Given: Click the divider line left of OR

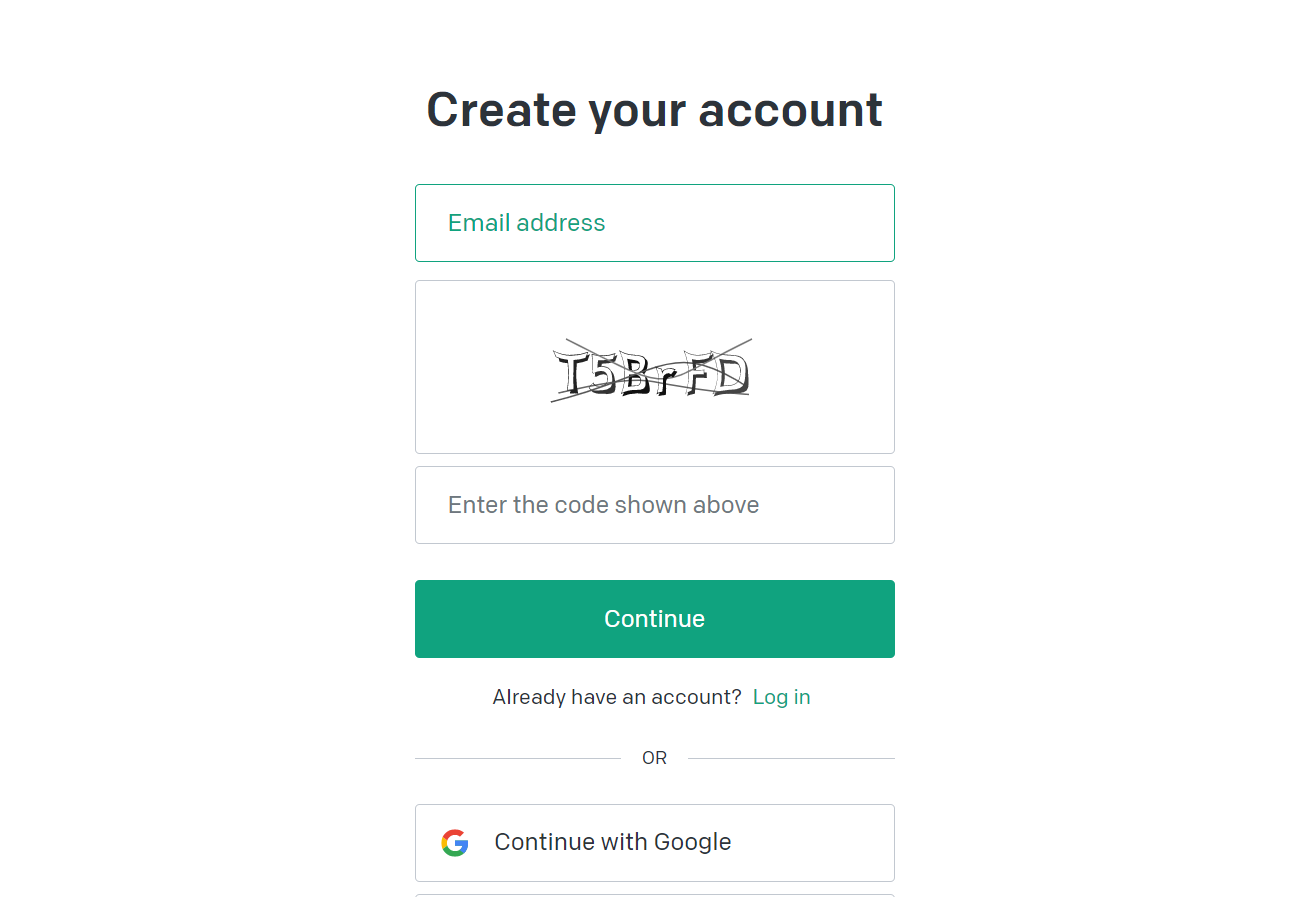Looking at the screenshot, I should [518, 758].
